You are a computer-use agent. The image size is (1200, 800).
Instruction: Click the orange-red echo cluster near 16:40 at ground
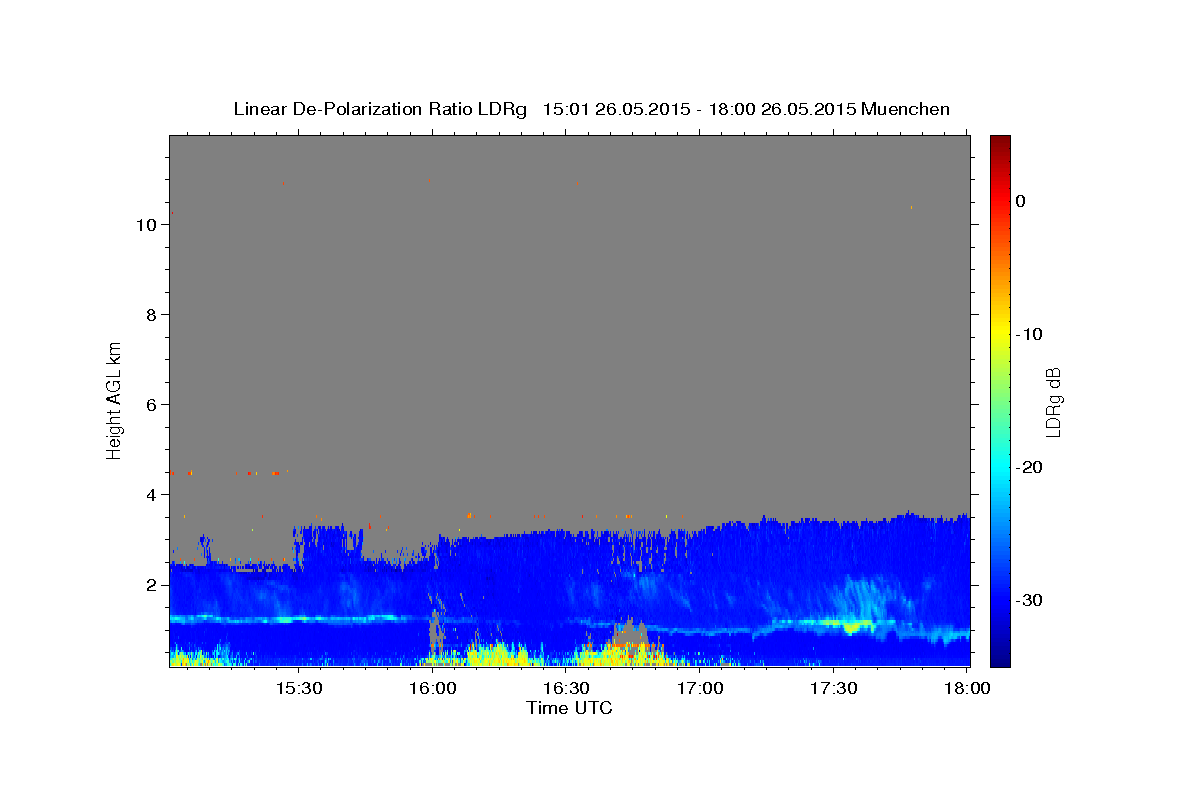pyautogui.click(x=622, y=652)
